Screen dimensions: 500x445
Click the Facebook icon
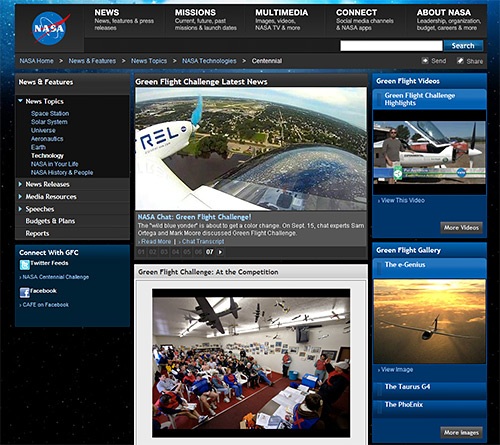point(24,293)
